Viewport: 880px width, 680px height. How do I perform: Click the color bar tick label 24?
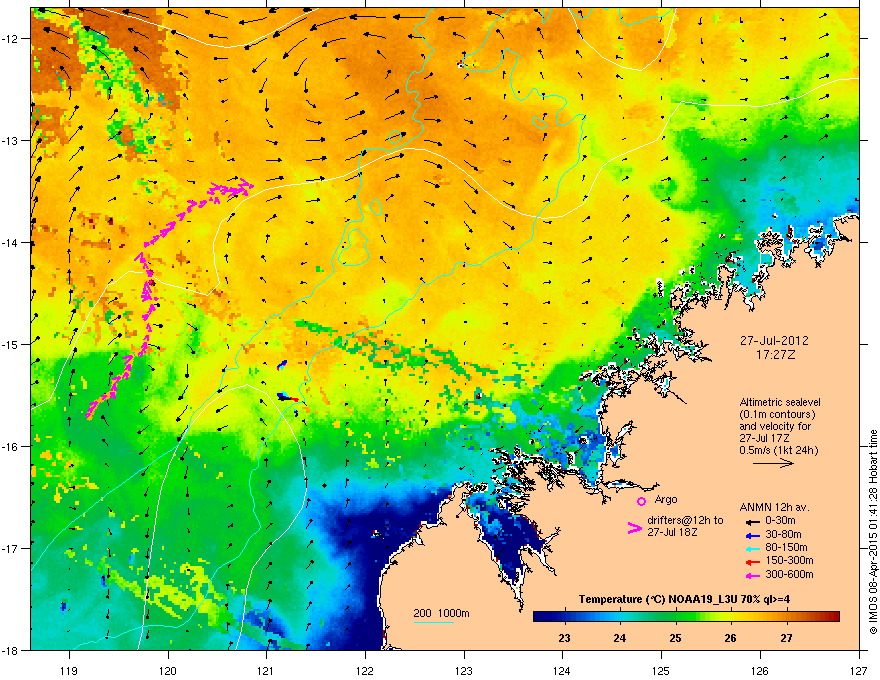coord(620,638)
